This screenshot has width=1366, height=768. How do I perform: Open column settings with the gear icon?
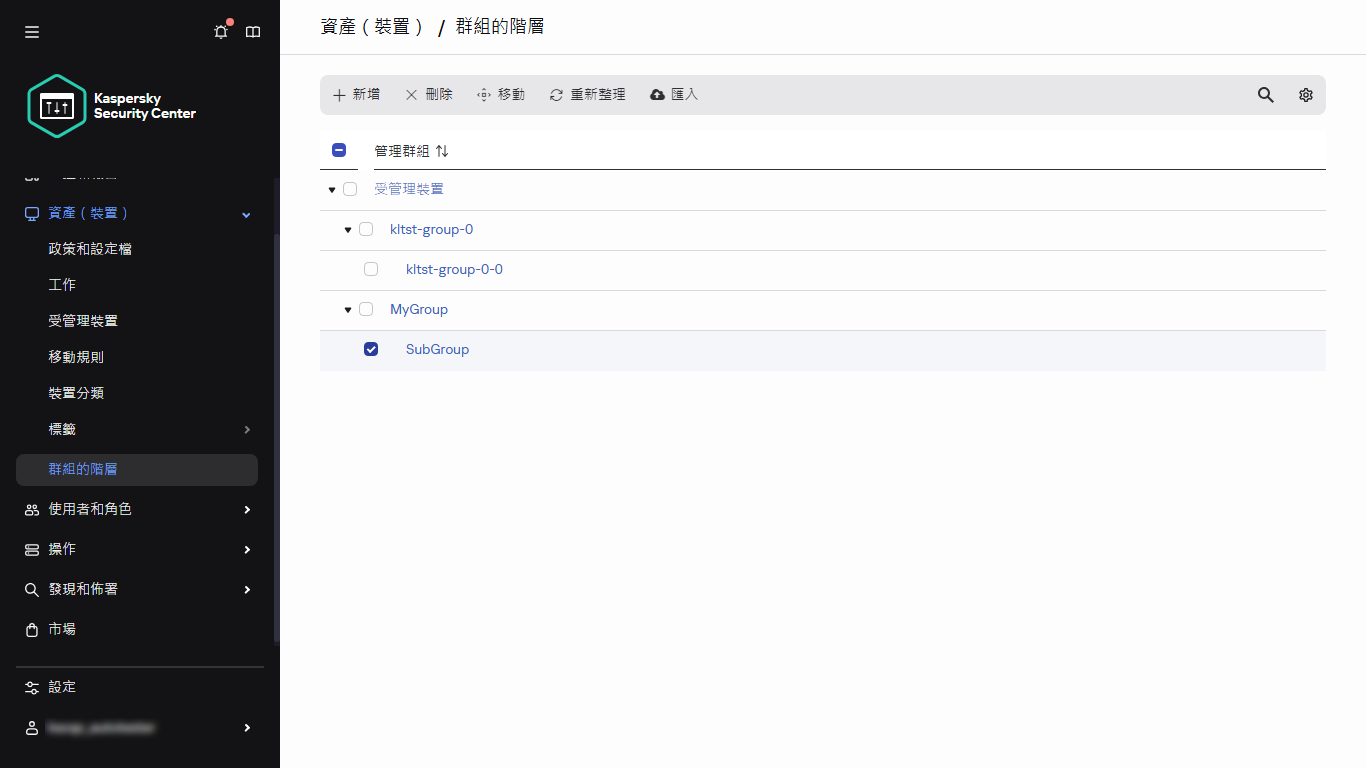tap(1305, 94)
